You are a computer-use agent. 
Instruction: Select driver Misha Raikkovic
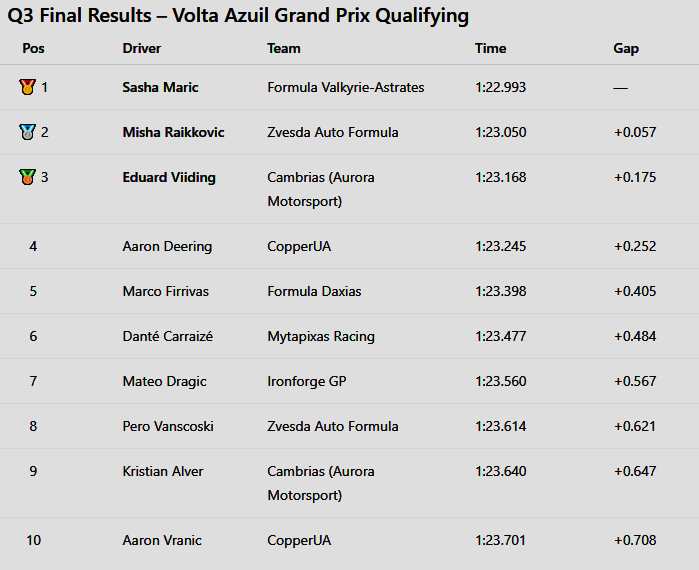click(x=173, y=132)
